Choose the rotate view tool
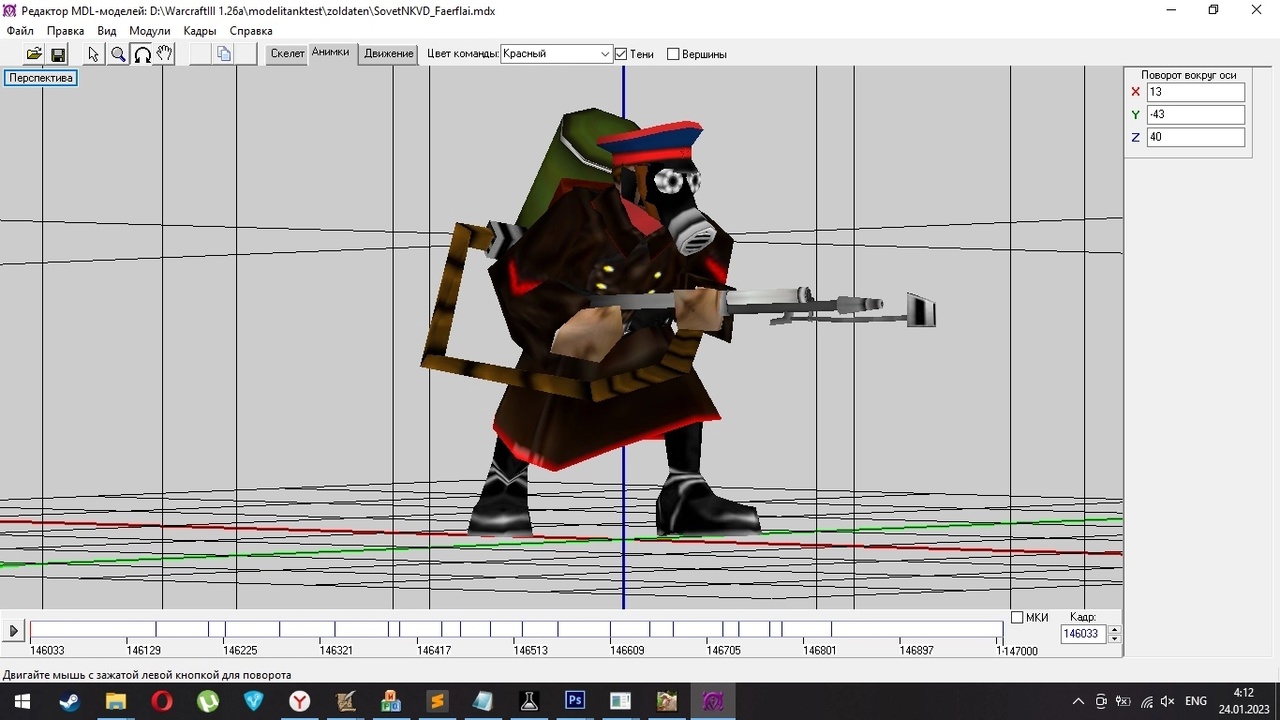 pos(142,54)
